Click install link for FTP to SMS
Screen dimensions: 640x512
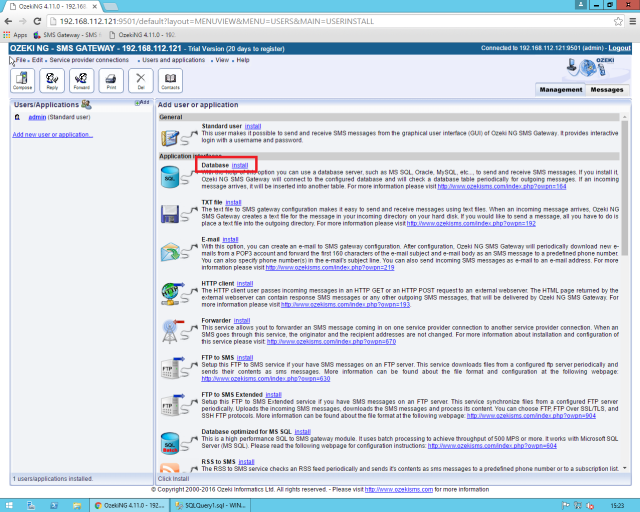pyautogui.click(x=245, y=358)
